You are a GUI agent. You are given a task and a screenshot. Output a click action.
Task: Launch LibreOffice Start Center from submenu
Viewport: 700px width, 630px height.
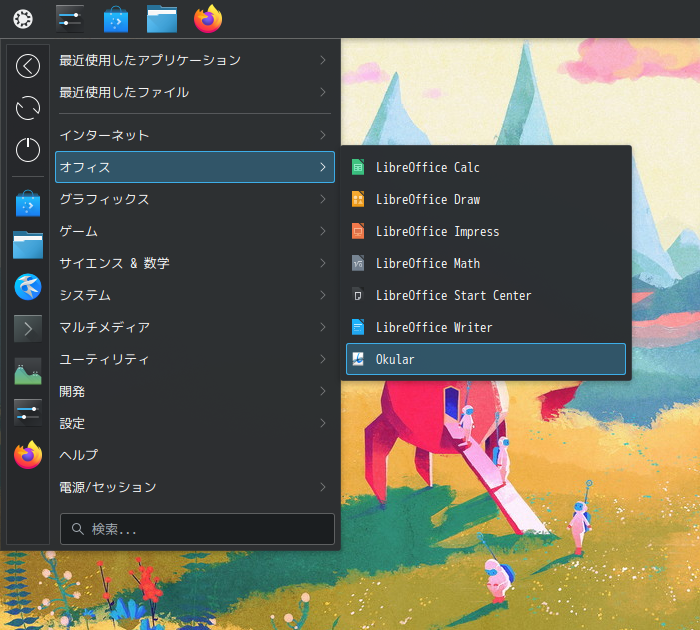click(x=486, y=295)
